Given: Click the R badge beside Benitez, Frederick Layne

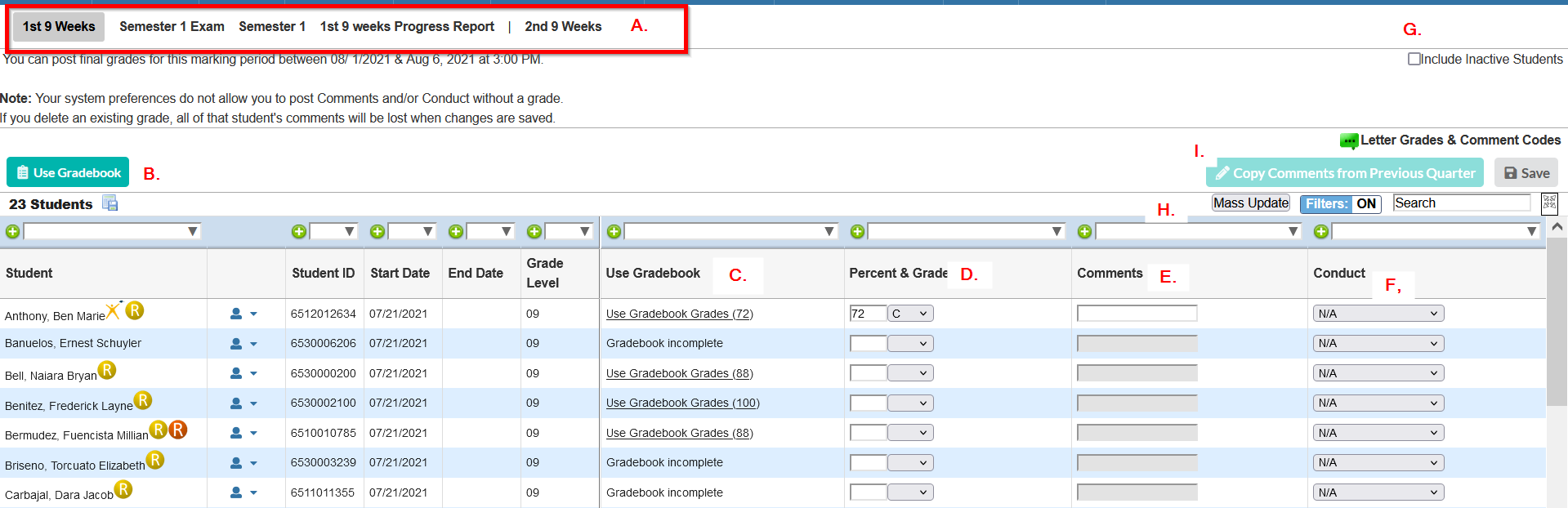Looking at the screenshot, I should pyautogui.click(x=143, y=400).
